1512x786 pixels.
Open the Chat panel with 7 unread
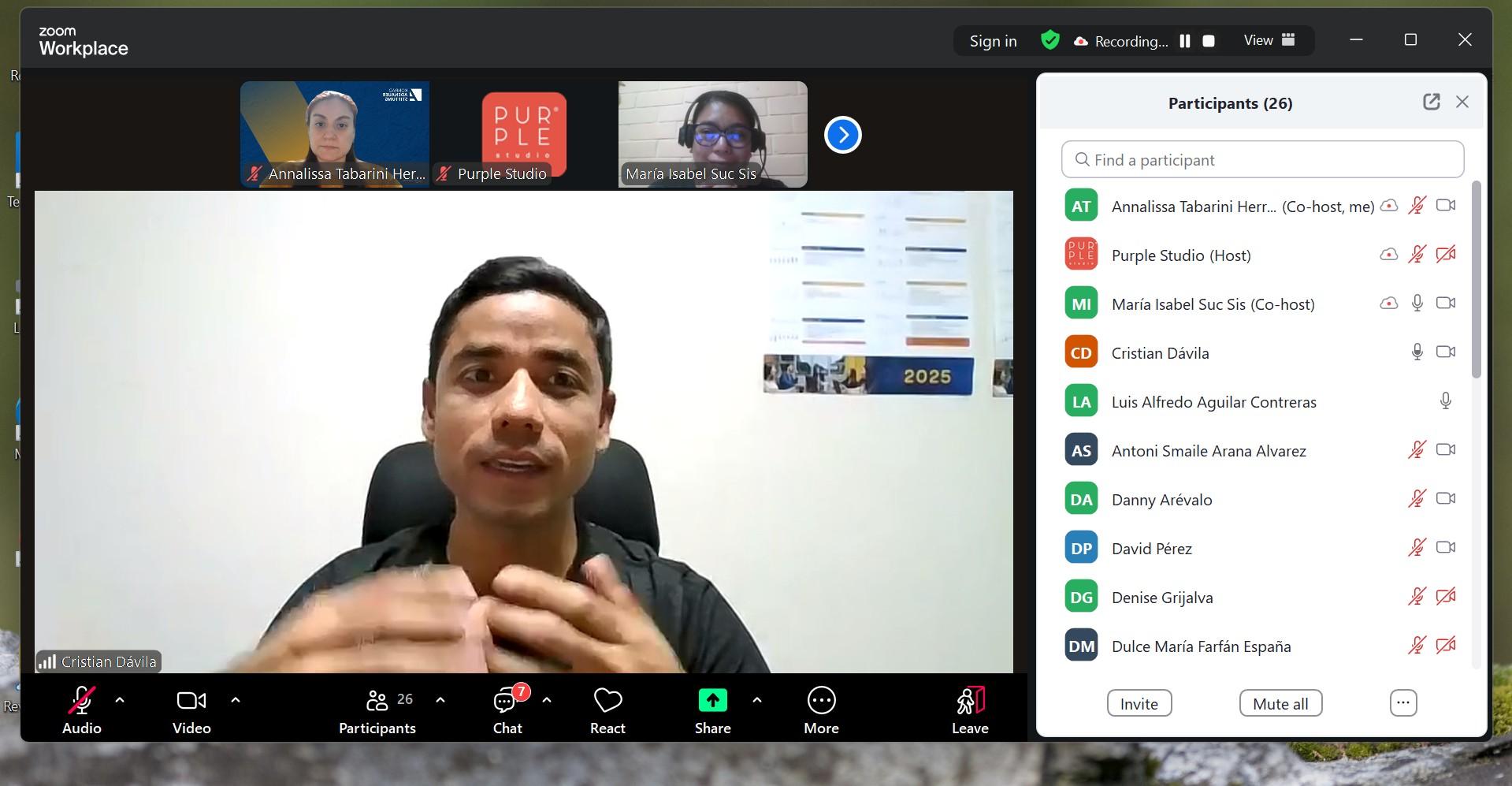coord(507,710)
